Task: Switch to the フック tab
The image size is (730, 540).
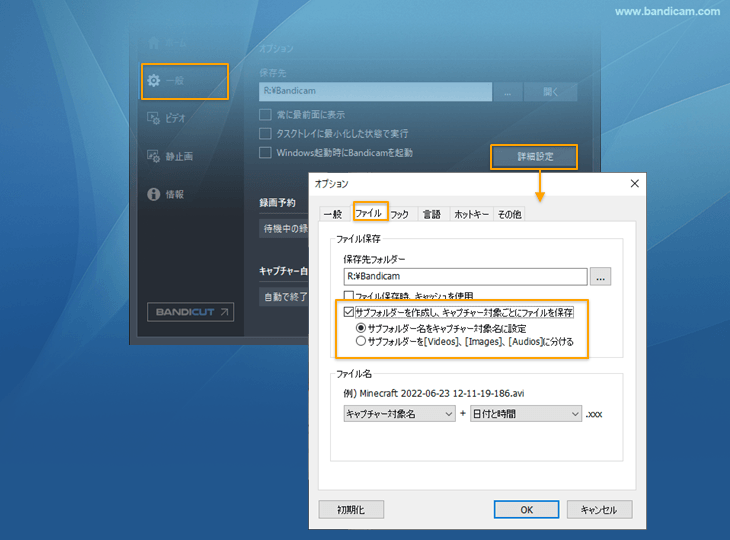Action: tap(399, 214)
